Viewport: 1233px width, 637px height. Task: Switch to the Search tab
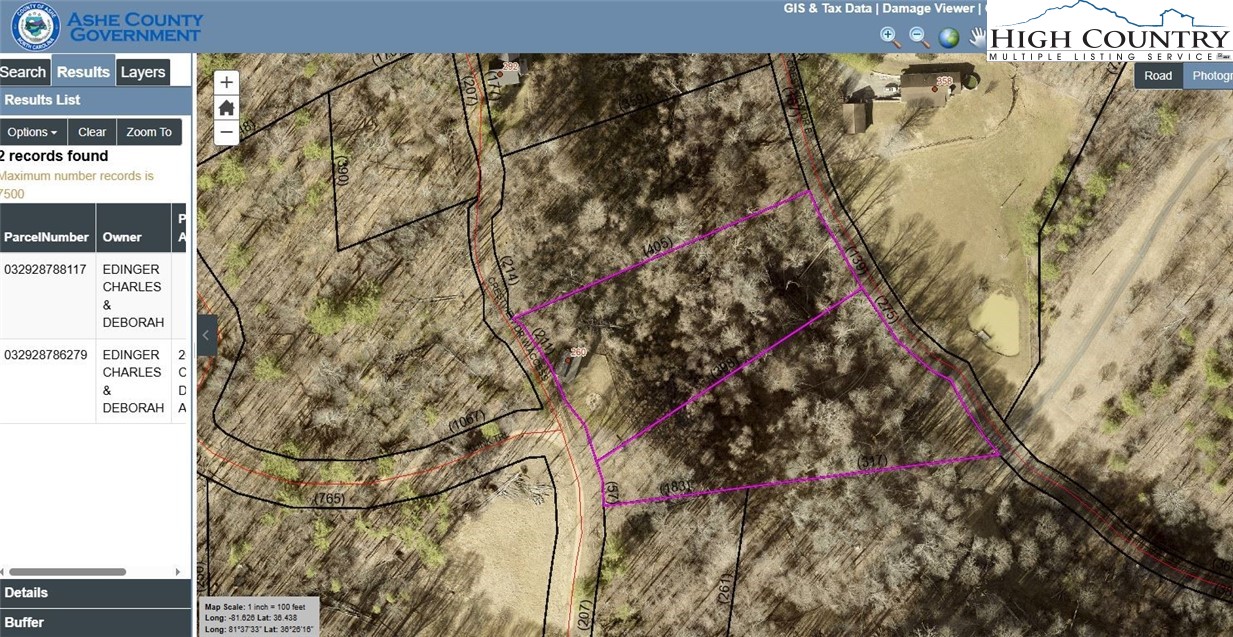tap(23, 72)
